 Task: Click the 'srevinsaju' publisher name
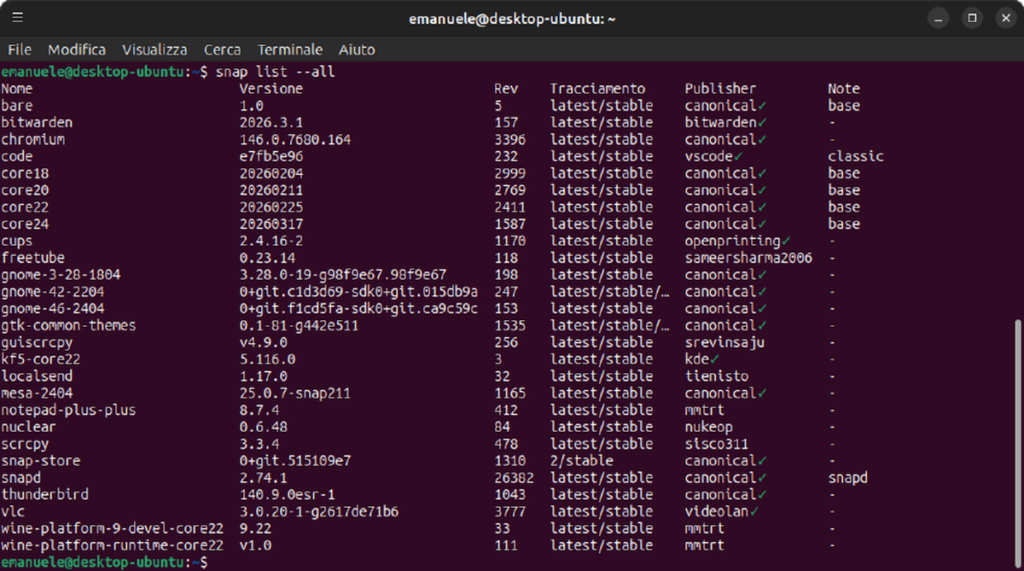point(724,342)
